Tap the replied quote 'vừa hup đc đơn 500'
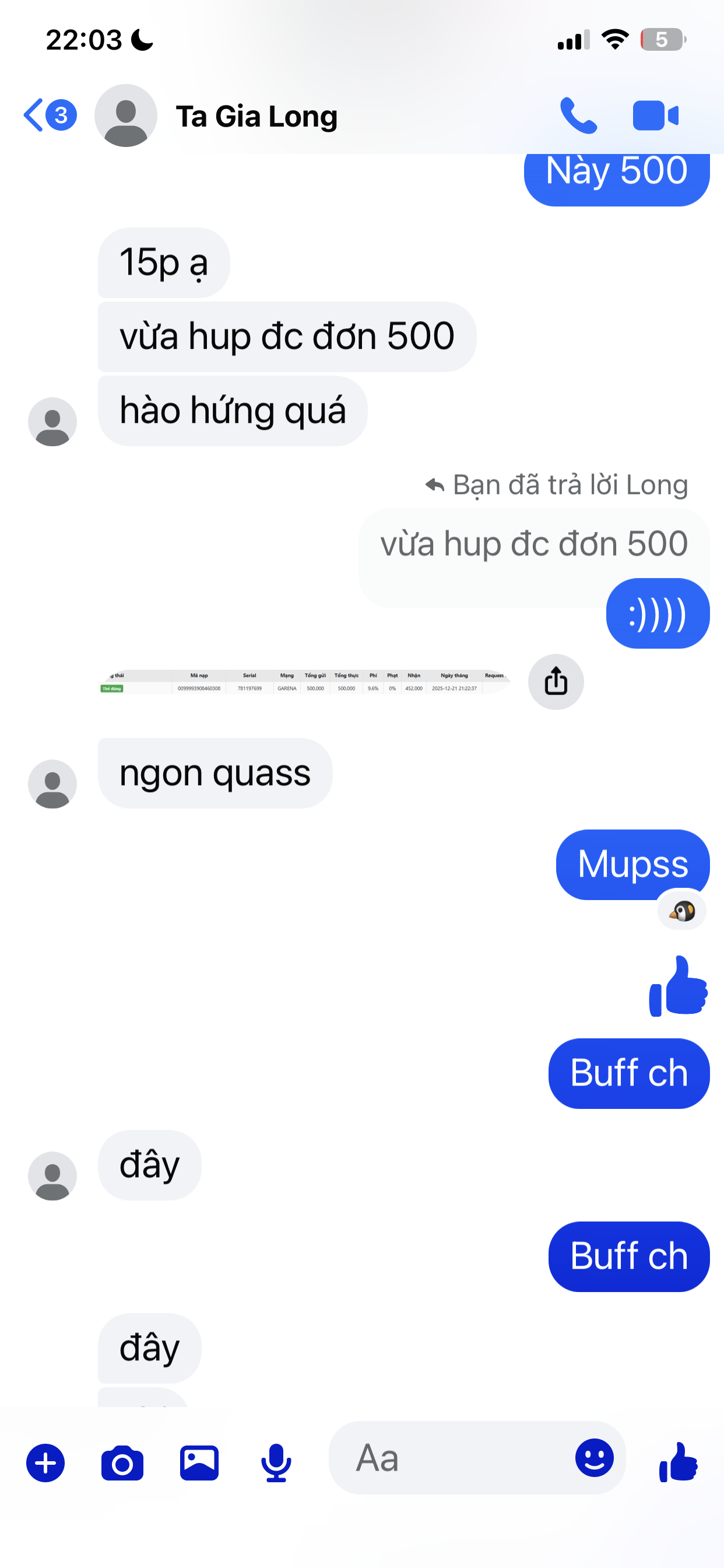724x1568 pixels. point(534,544)
